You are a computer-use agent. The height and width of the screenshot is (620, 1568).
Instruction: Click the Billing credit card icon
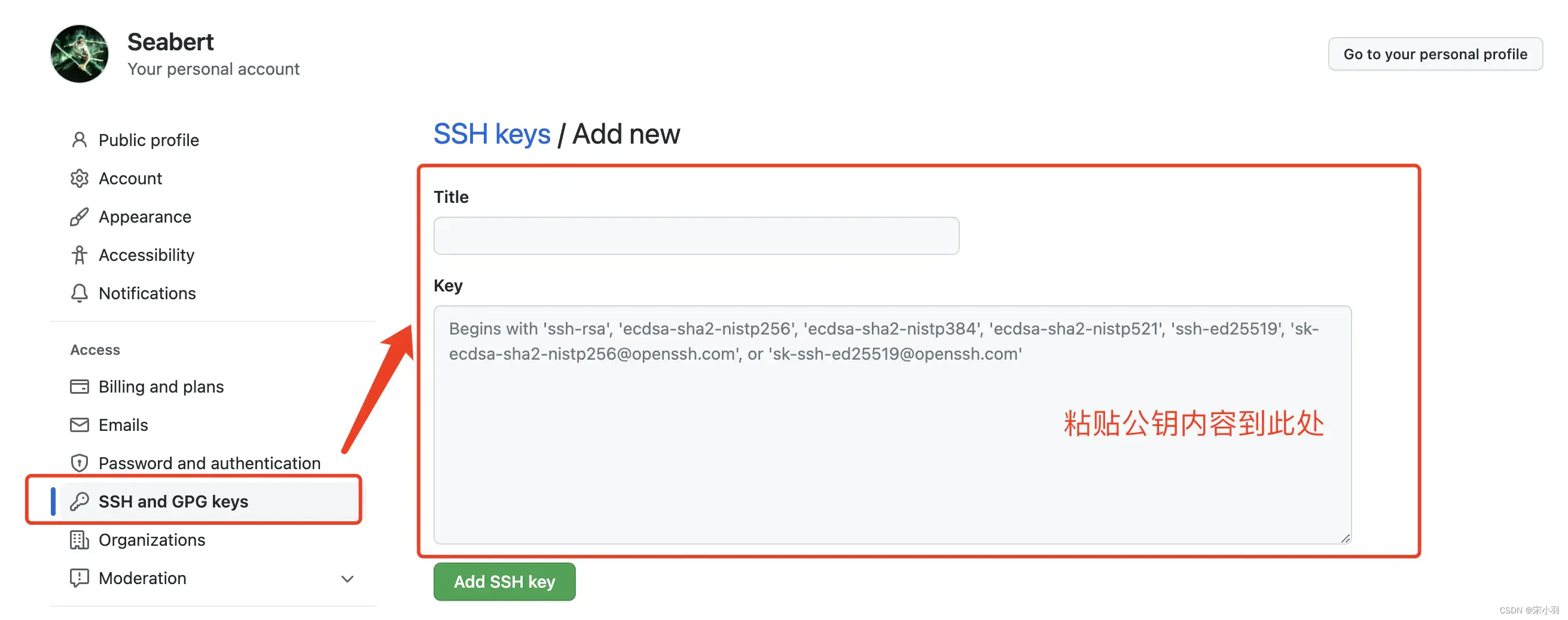pos(79,387)
